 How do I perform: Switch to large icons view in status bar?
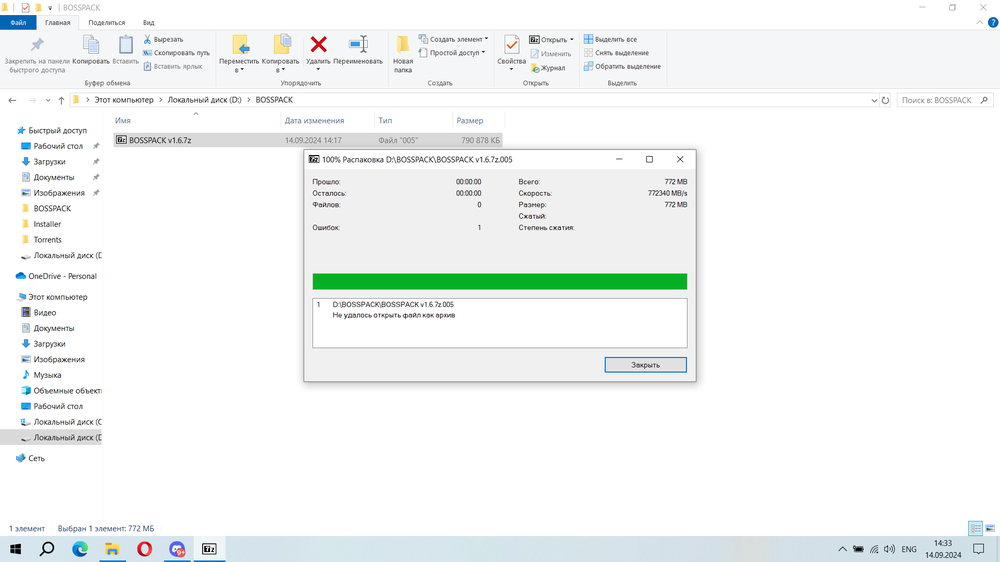(x=990, y=528)
